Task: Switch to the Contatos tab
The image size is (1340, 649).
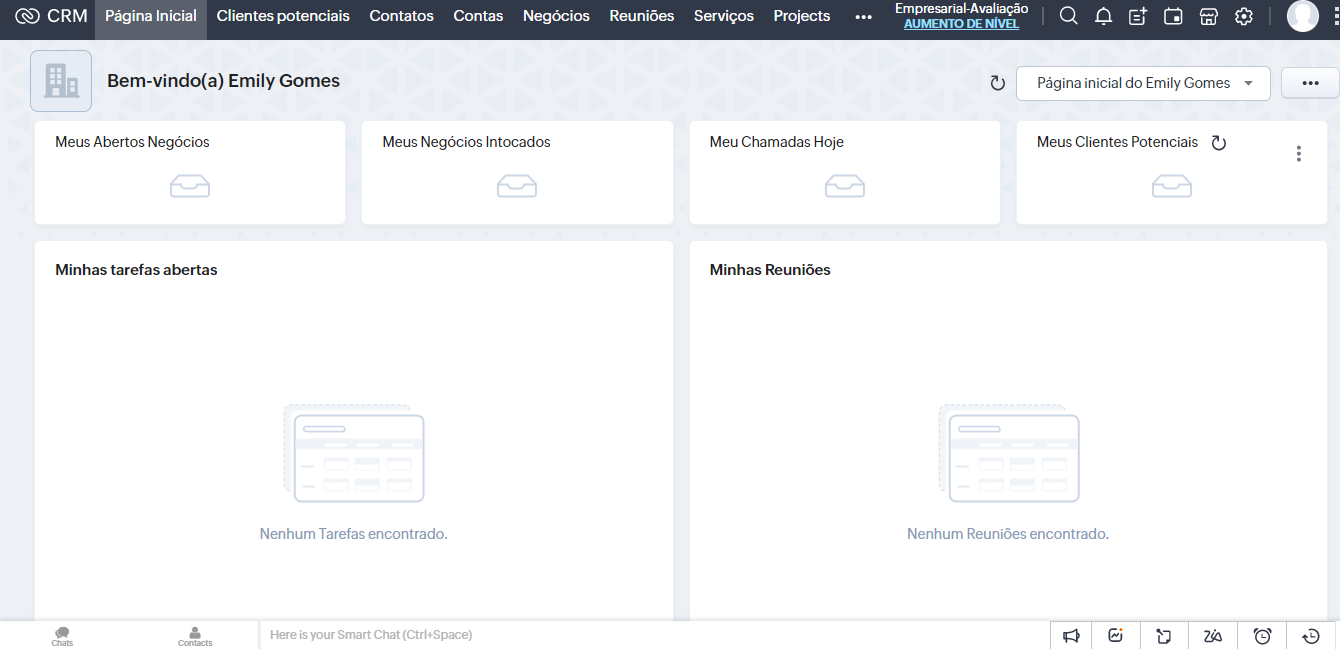Action: point(402,16)
